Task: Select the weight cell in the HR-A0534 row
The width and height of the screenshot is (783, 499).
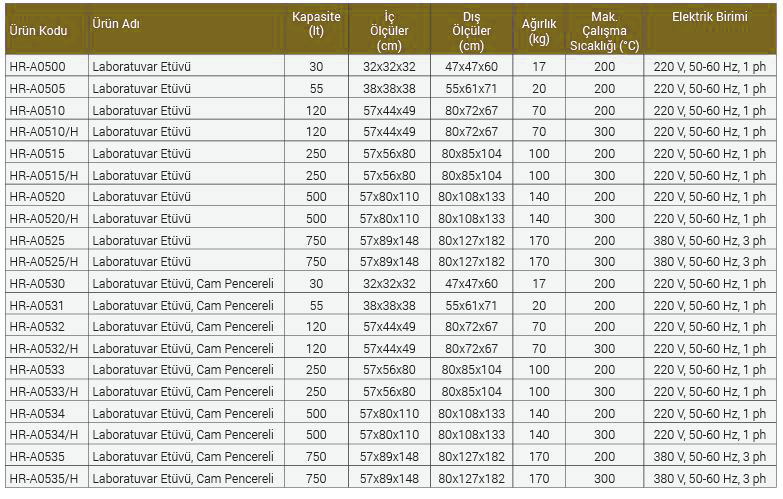Action: click(x=539, y=414)
